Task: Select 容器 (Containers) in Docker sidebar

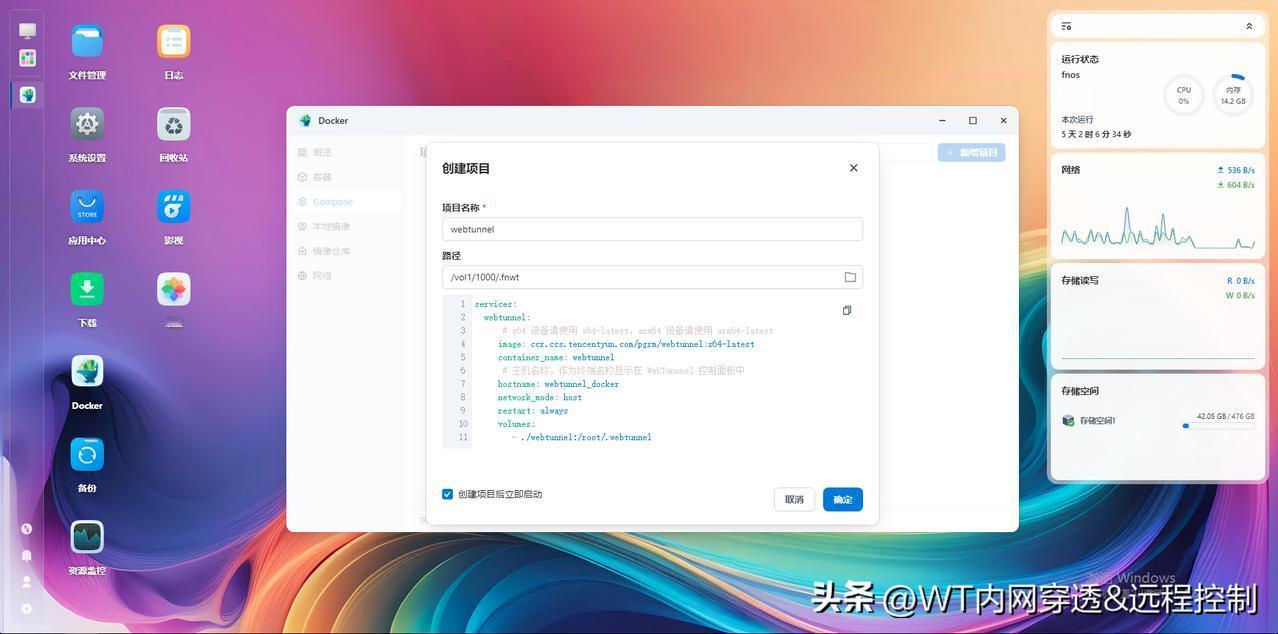Action: point(322,176)
